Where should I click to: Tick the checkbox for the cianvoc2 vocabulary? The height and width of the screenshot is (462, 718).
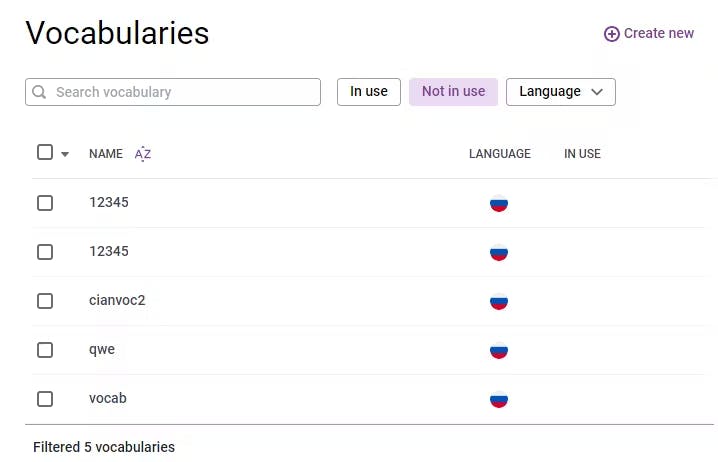(45, 301)
